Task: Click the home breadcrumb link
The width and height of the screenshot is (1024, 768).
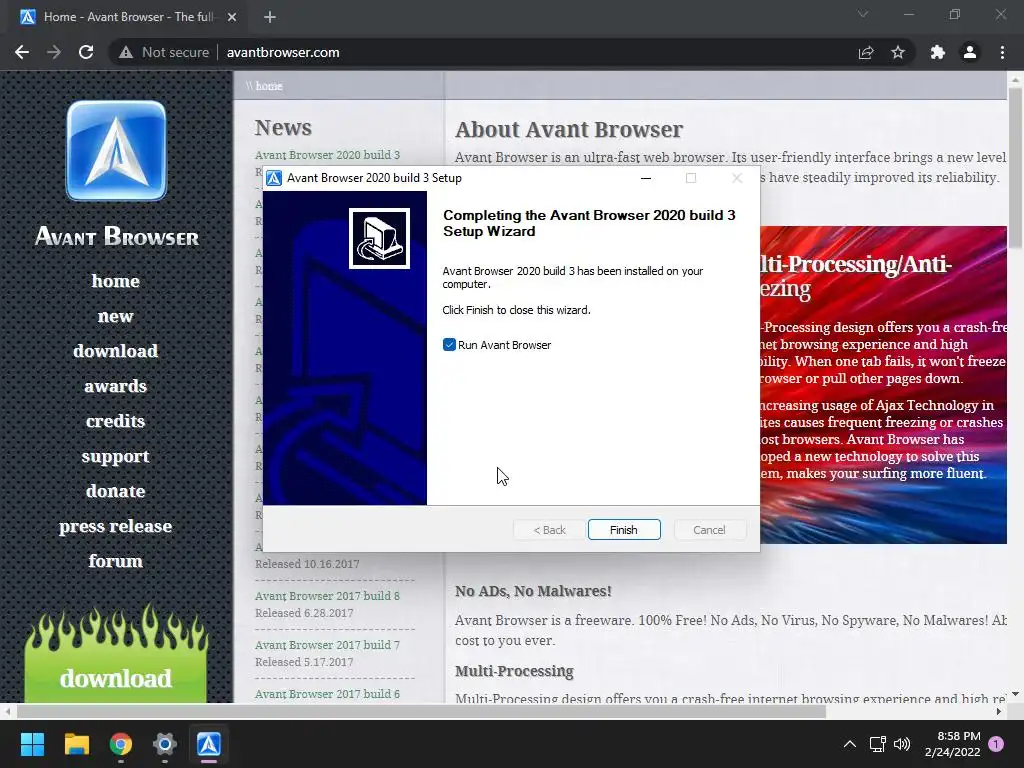Action: (269, 86)
